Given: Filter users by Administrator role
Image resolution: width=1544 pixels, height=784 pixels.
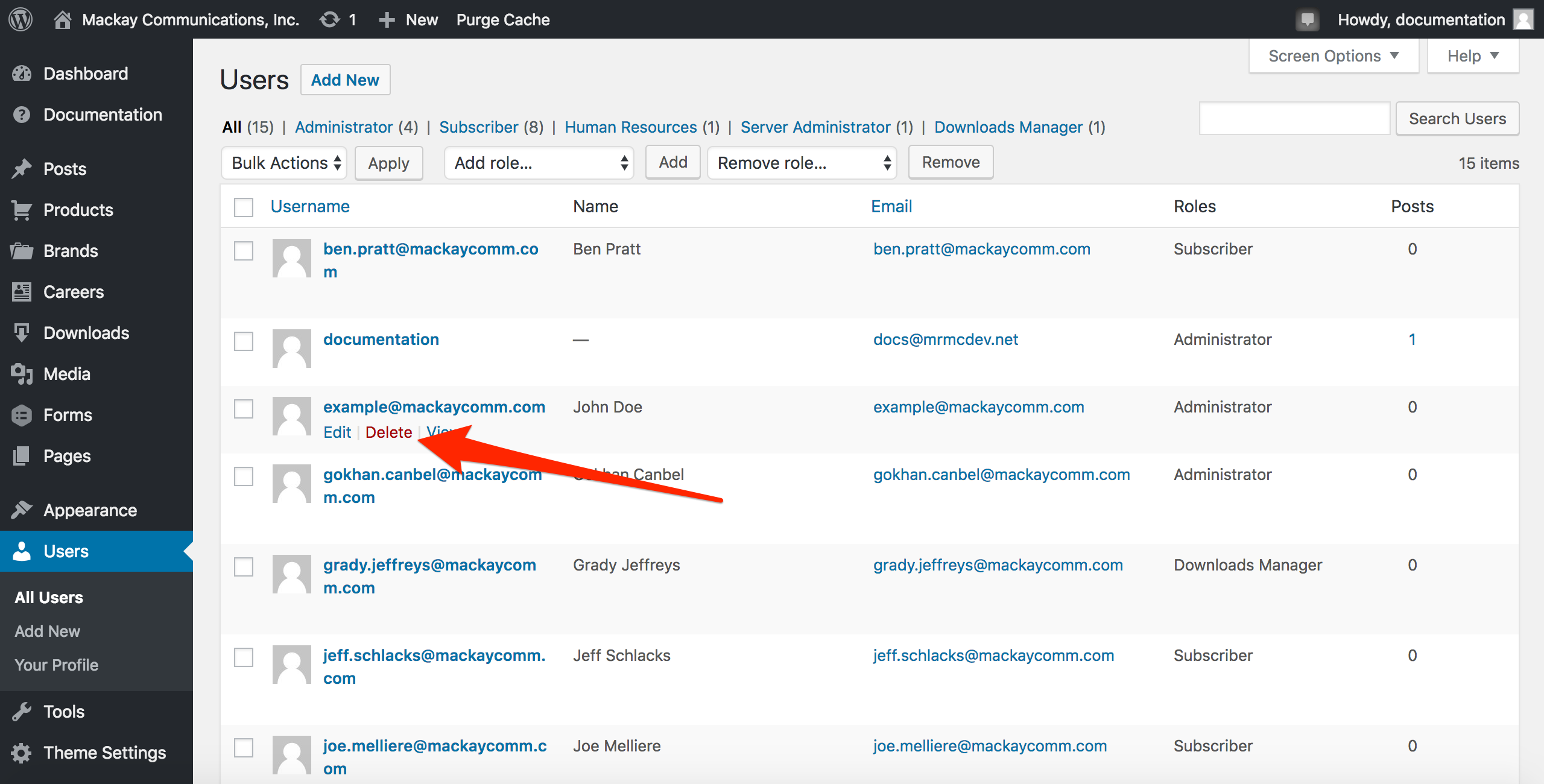Looking at the screenshot, I should click(344, 127).
